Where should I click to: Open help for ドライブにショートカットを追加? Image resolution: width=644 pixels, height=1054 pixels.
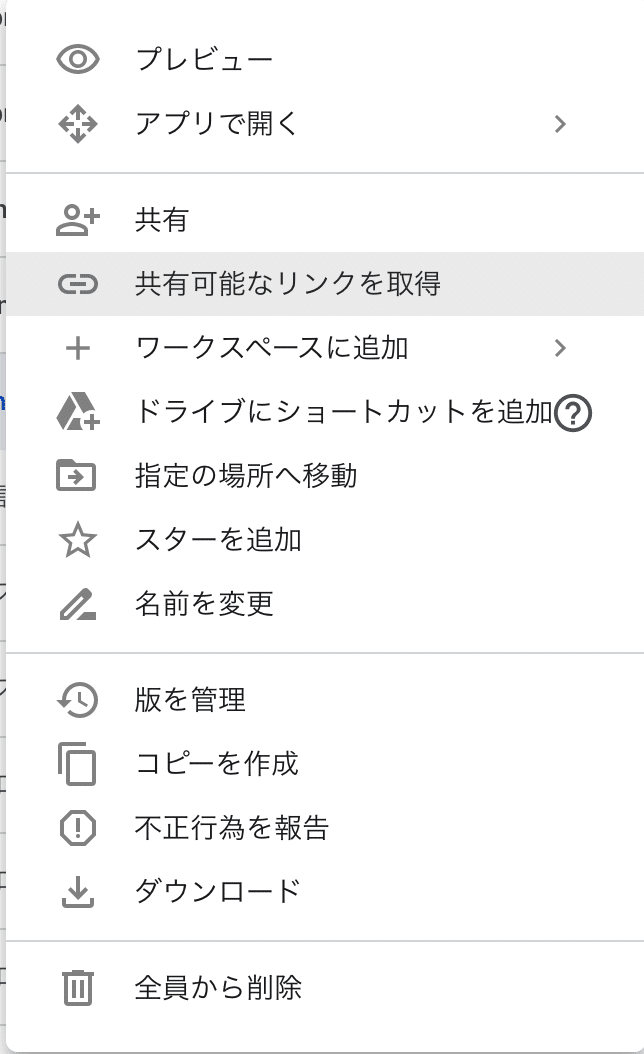574,412
